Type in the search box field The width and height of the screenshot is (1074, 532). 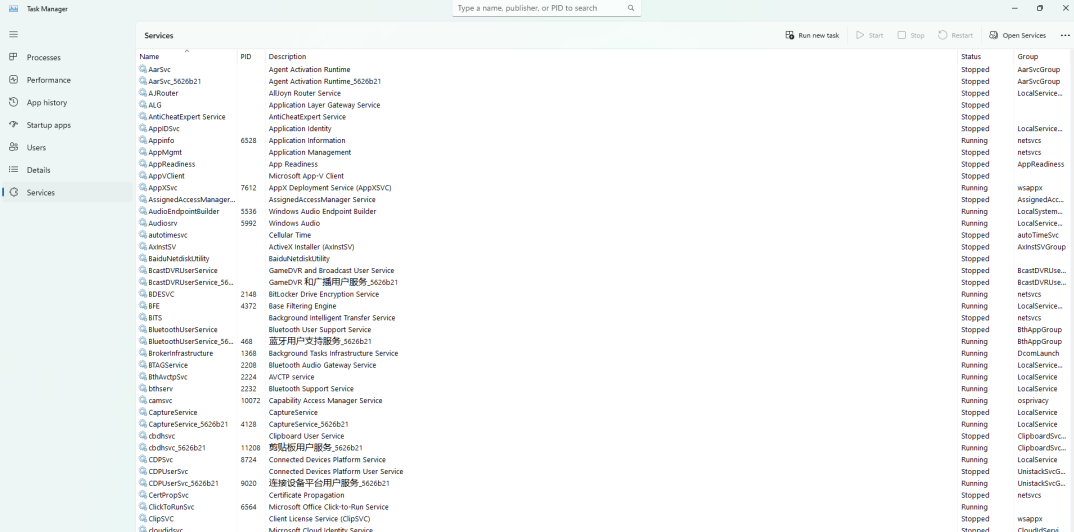click(538, 8)
